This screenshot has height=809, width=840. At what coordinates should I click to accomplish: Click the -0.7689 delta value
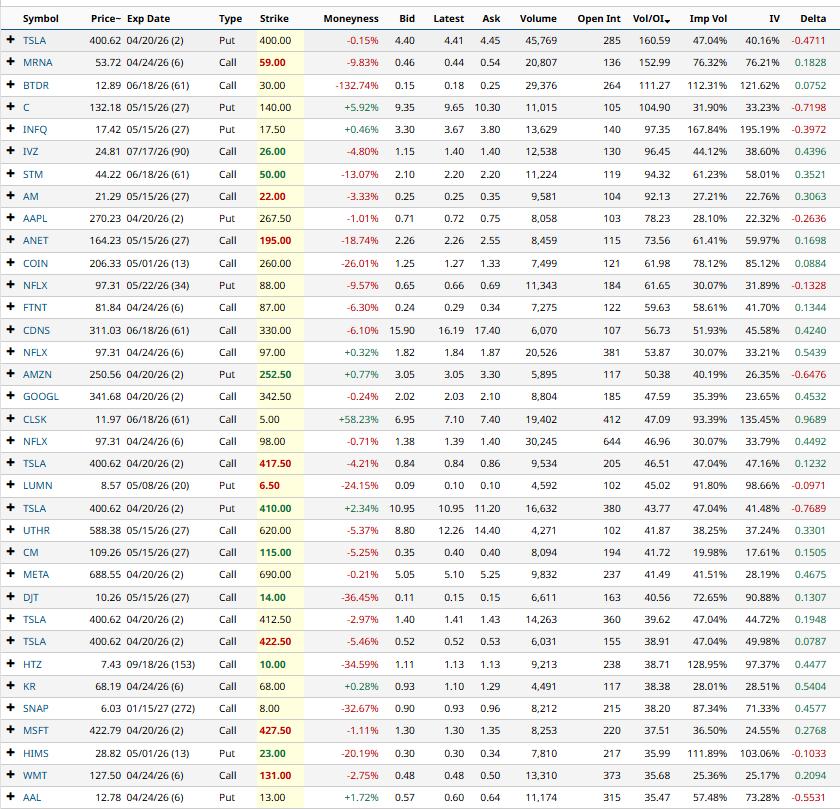[809, 508]
